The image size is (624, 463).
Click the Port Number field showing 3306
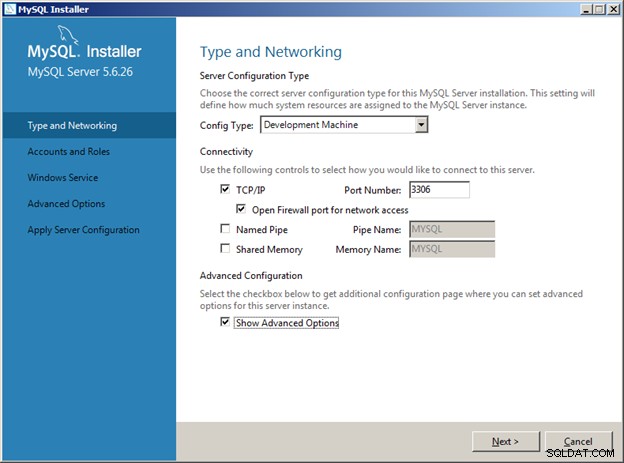439,189
